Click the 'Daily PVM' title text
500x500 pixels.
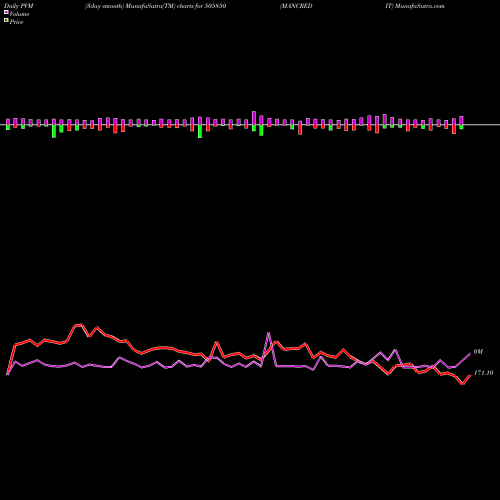(x=19, y=6)
